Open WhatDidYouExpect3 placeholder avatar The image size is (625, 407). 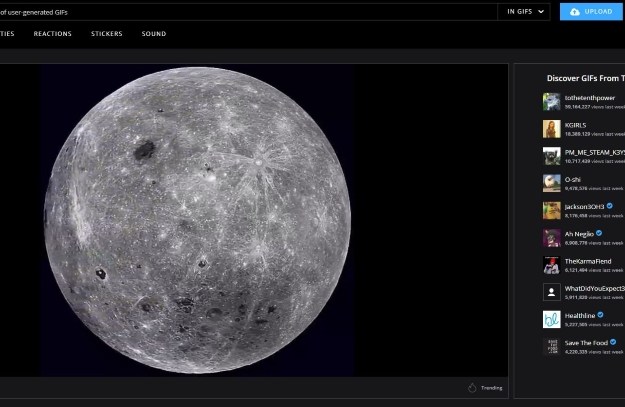point(551,292)
